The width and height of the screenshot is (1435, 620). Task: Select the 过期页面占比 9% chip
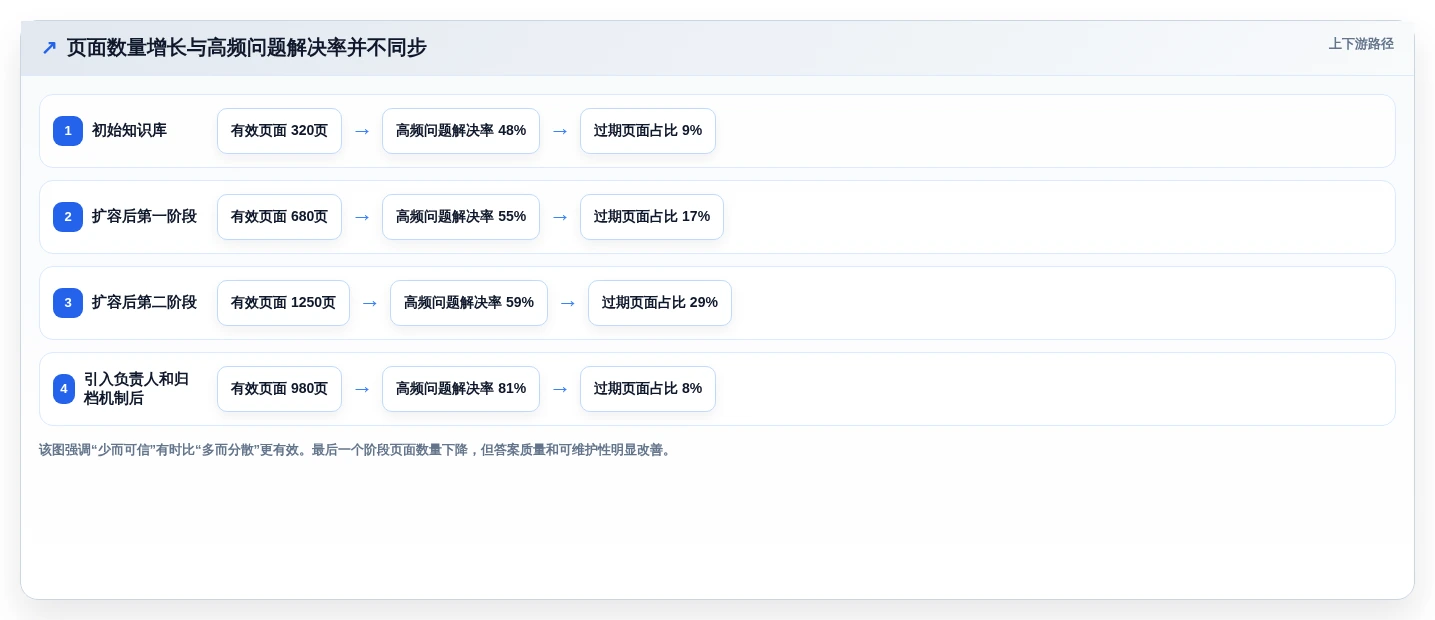(648, 131)
